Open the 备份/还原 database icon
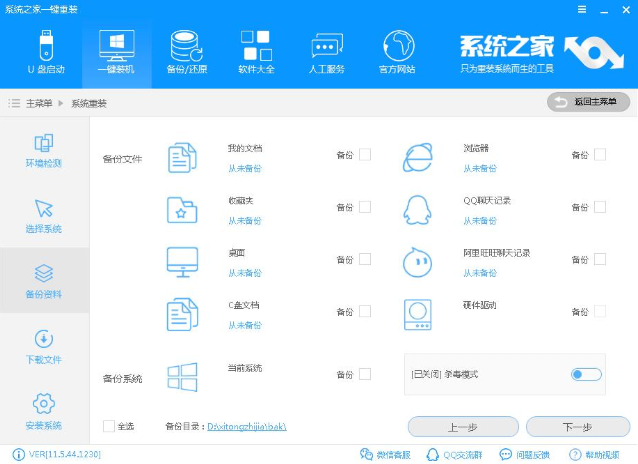This screenshot has width=638, height=464. click(x=186, y=45)
